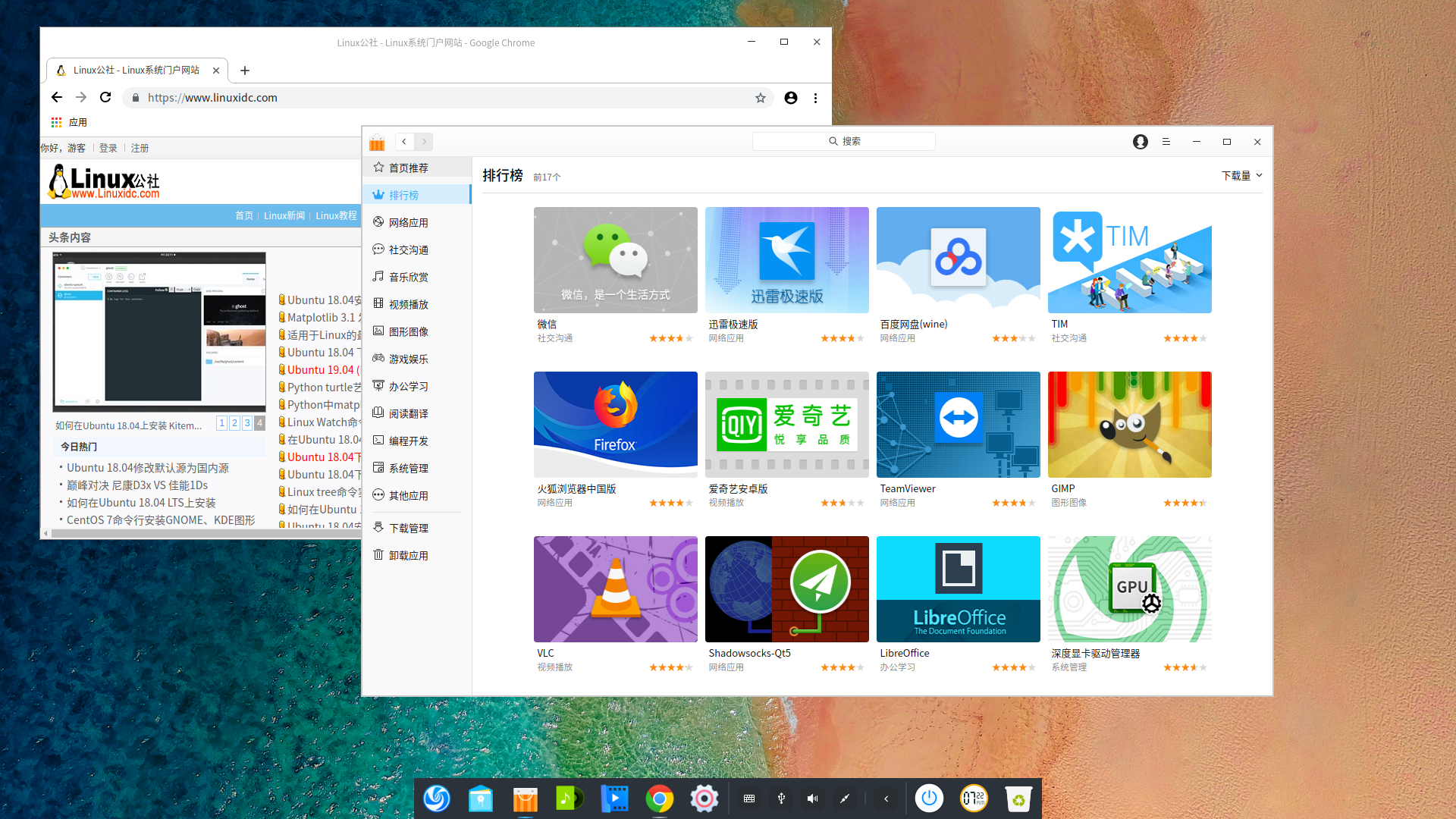Open Control Center settings from the dock

point(704,799)
